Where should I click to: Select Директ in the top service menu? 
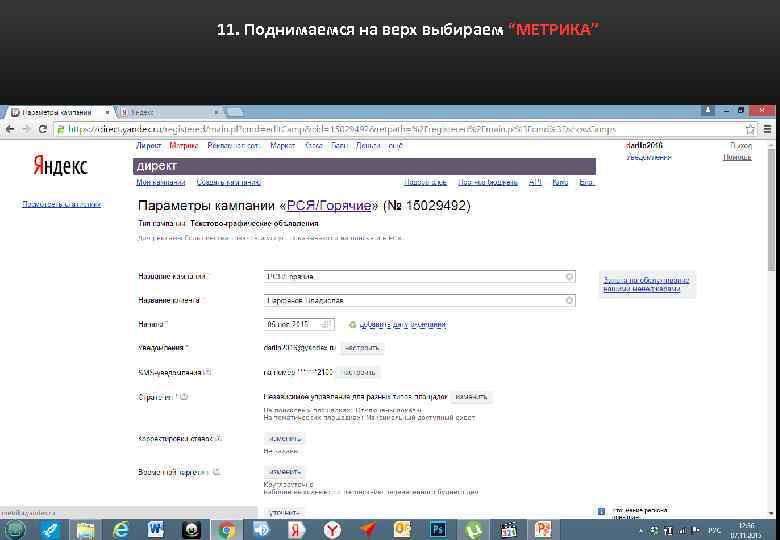pos(149,146)
